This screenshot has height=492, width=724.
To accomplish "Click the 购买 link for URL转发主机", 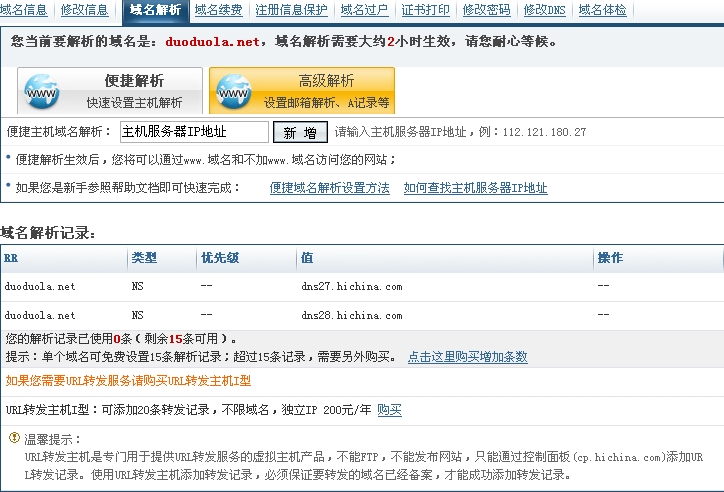I will [x=389, y=410].
